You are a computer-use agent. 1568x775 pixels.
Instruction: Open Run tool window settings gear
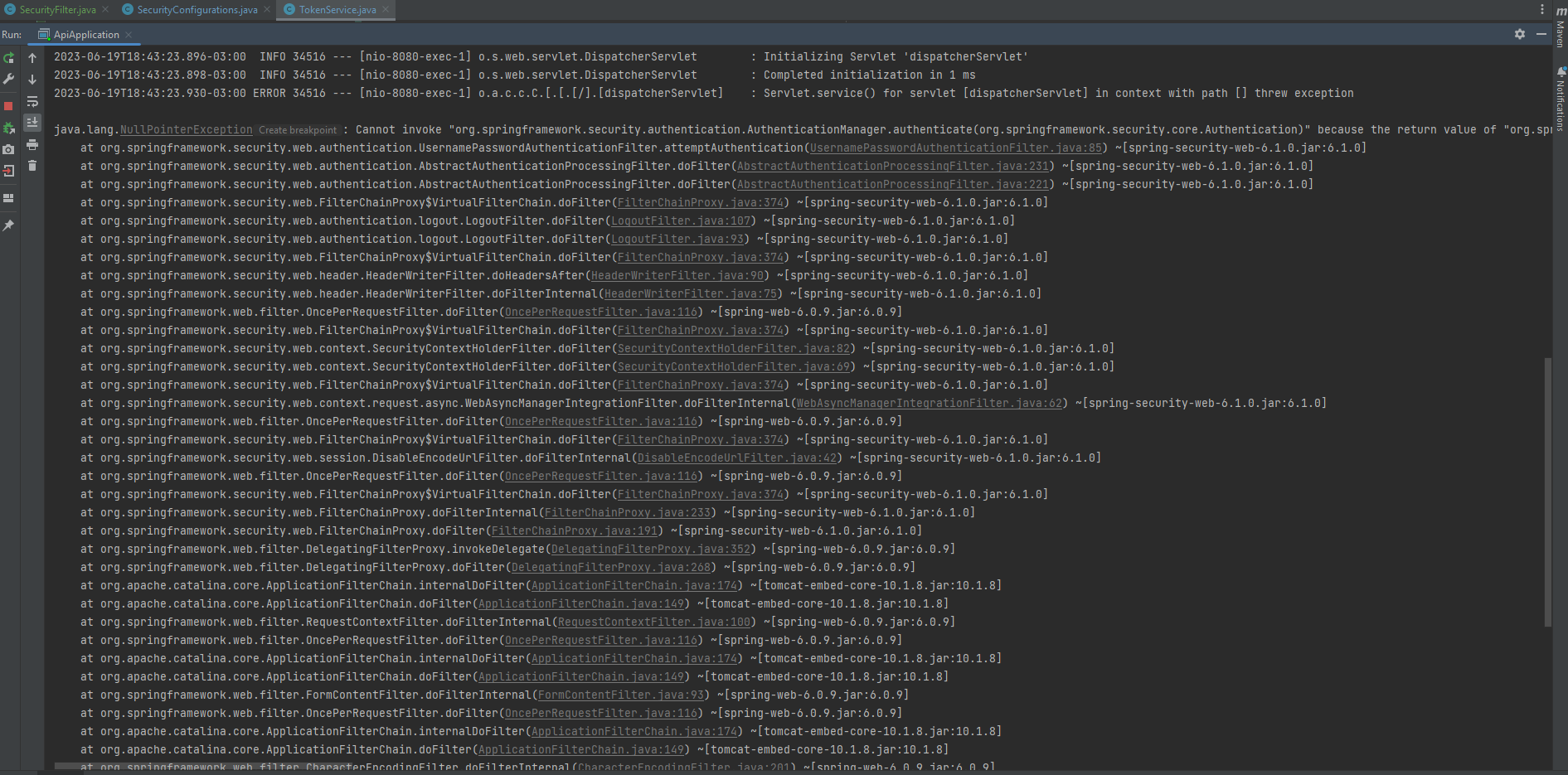tap(1520, 34)
